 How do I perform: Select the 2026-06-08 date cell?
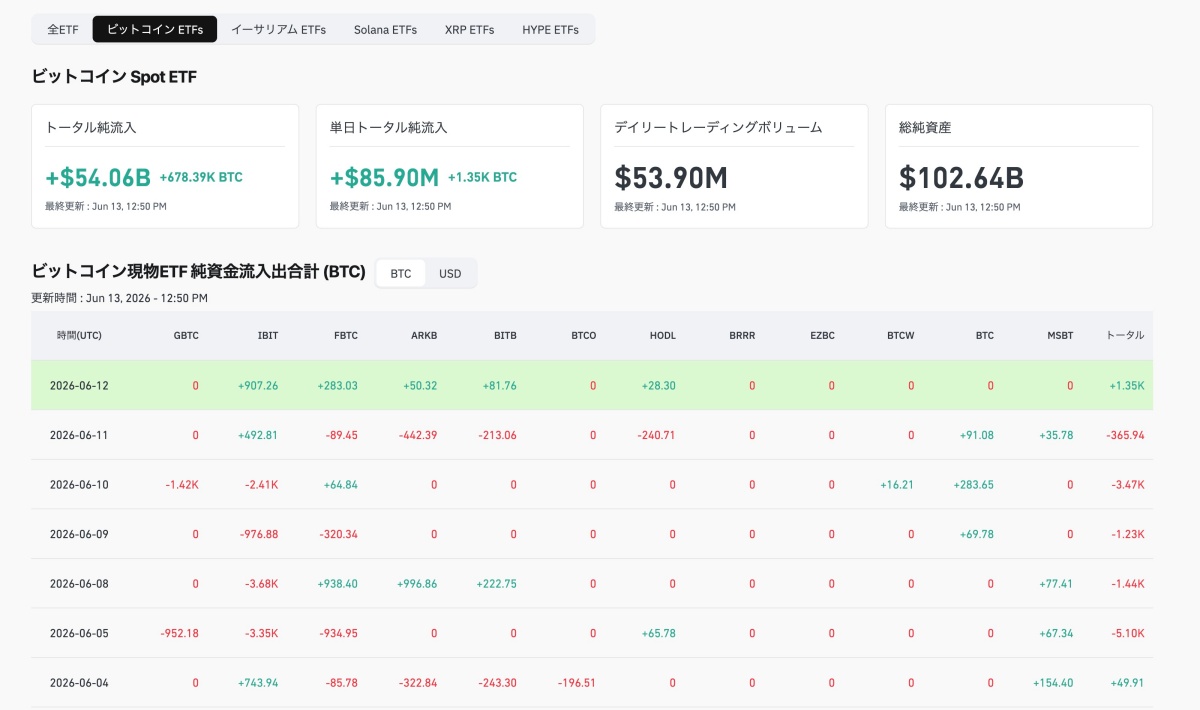tap(79, 583)
